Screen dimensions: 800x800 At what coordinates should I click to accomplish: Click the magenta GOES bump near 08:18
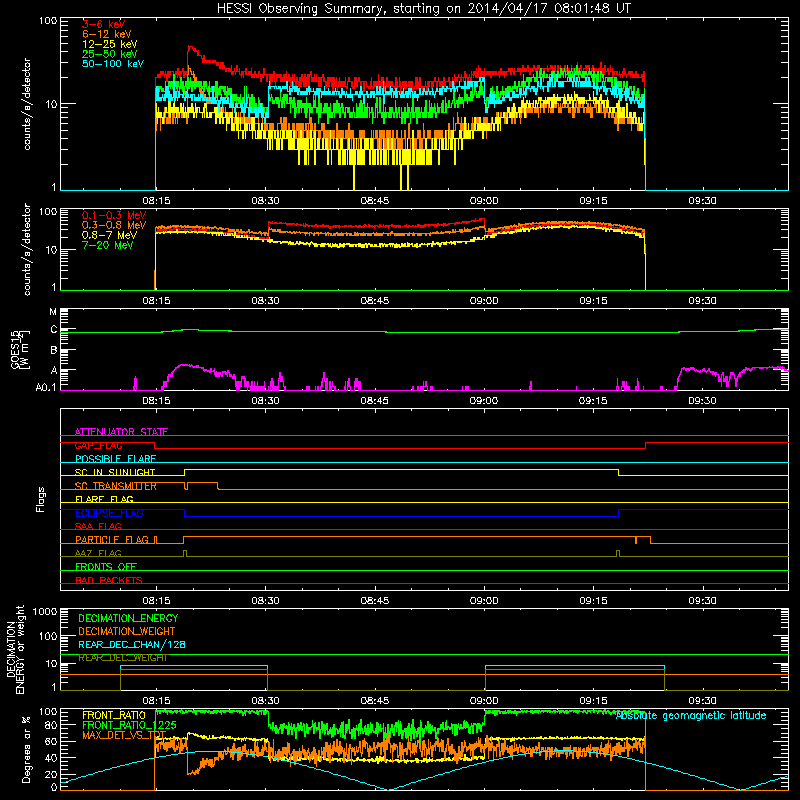click(x=184, y=366)
